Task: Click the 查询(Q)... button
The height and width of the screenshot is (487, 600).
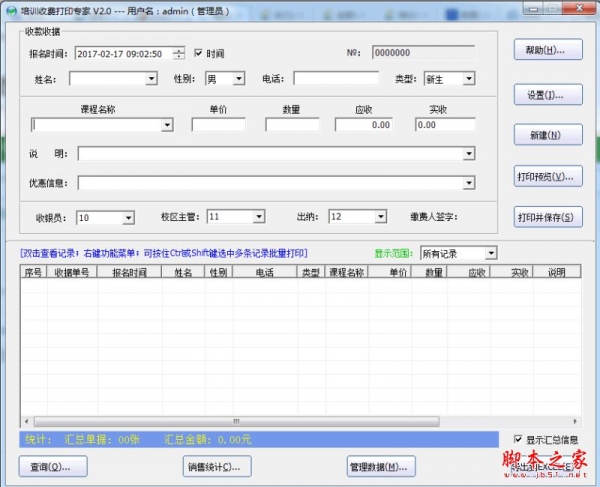Action: coord(53,466)
